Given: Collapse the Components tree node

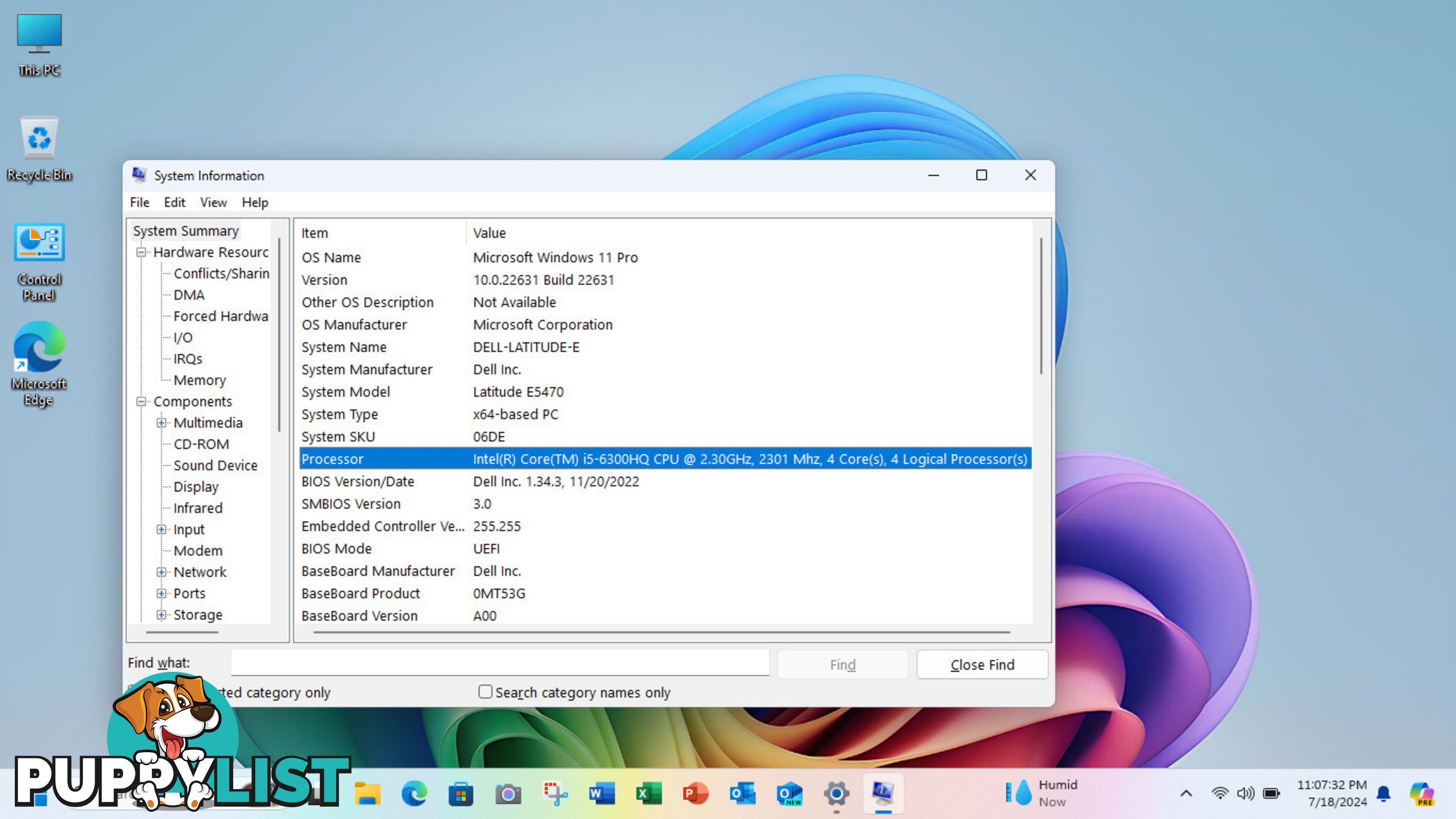Looking at the screenshot, I should [141, 402].
